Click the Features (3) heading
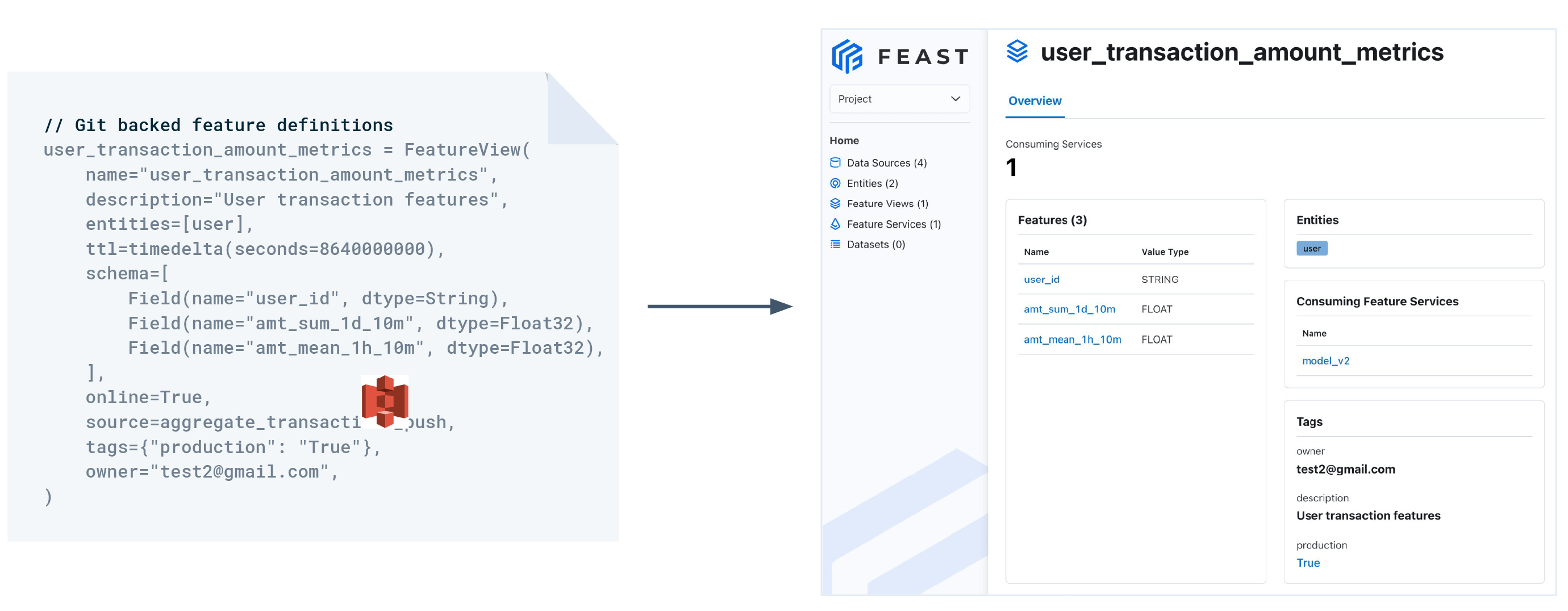1568x611 pixels. 1052,220
